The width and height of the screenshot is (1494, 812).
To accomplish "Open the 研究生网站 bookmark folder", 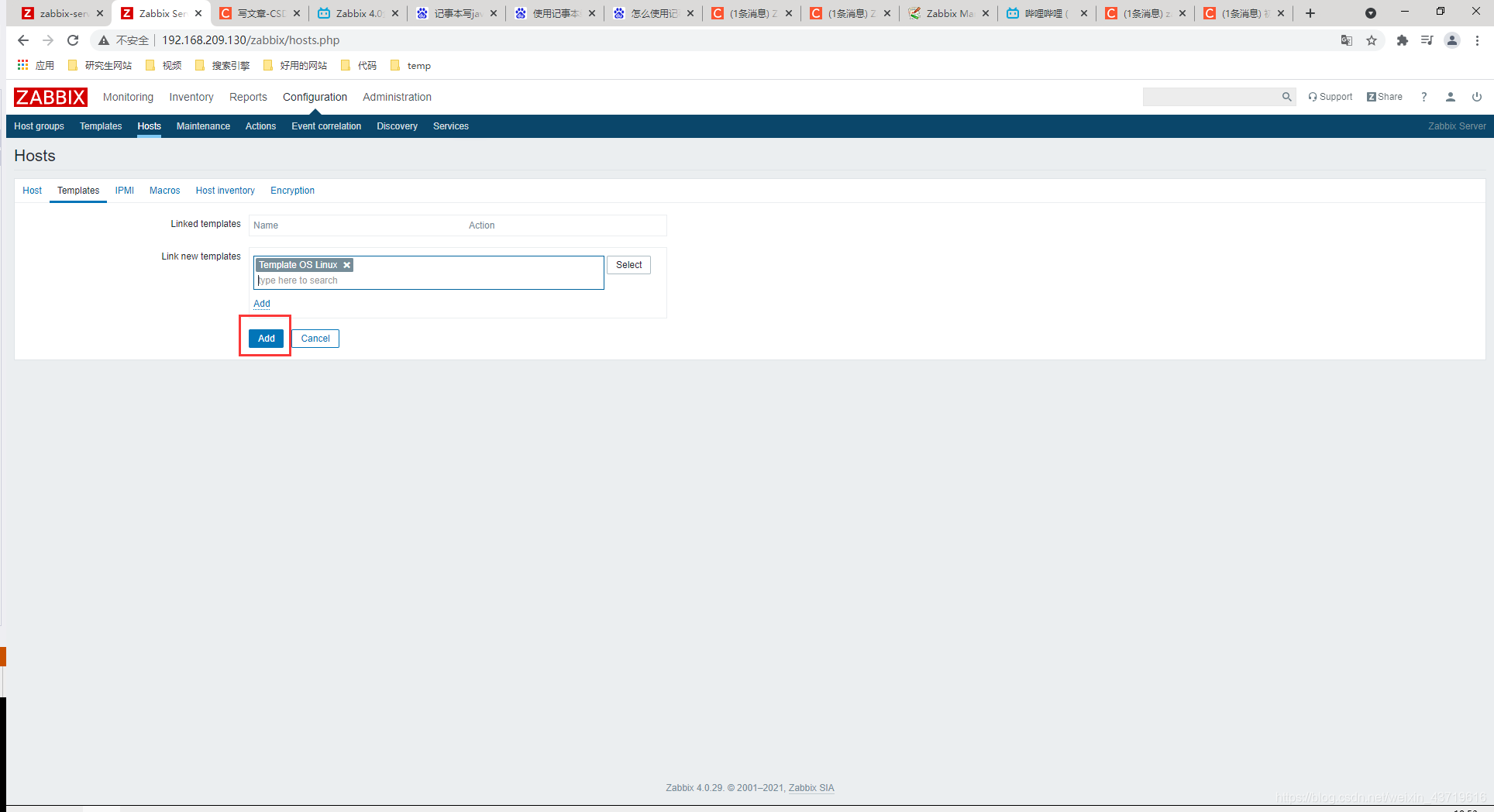I will pyautogui.click(x=100, y=66).
